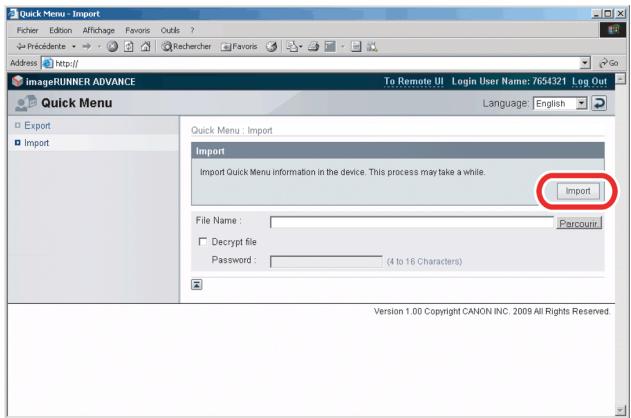Click the Windows flag logo in the menu bar corner
The width and height of the screenshot is (631, 418).
point(612,30)
